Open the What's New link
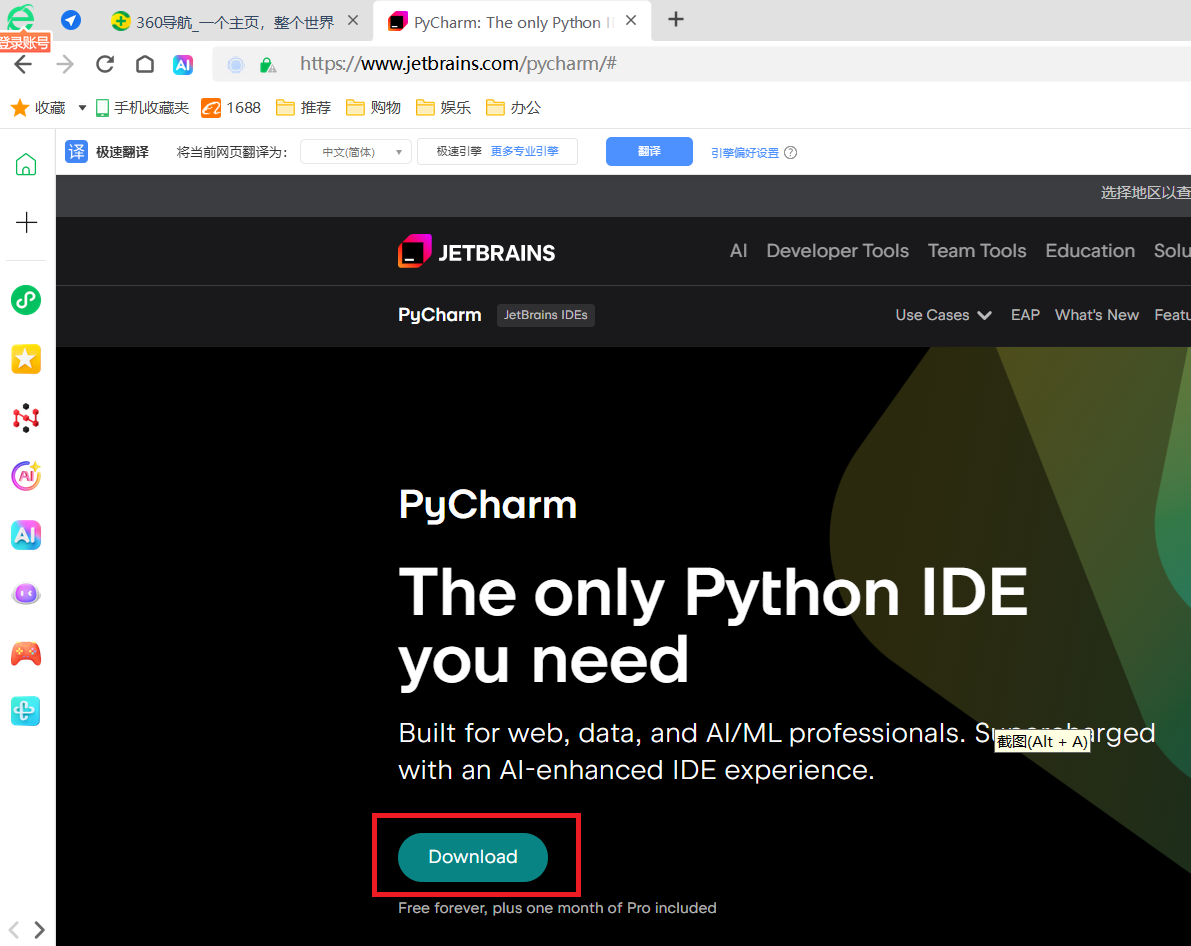This screenshot has height=946, width=1191. pos(1096,315)
